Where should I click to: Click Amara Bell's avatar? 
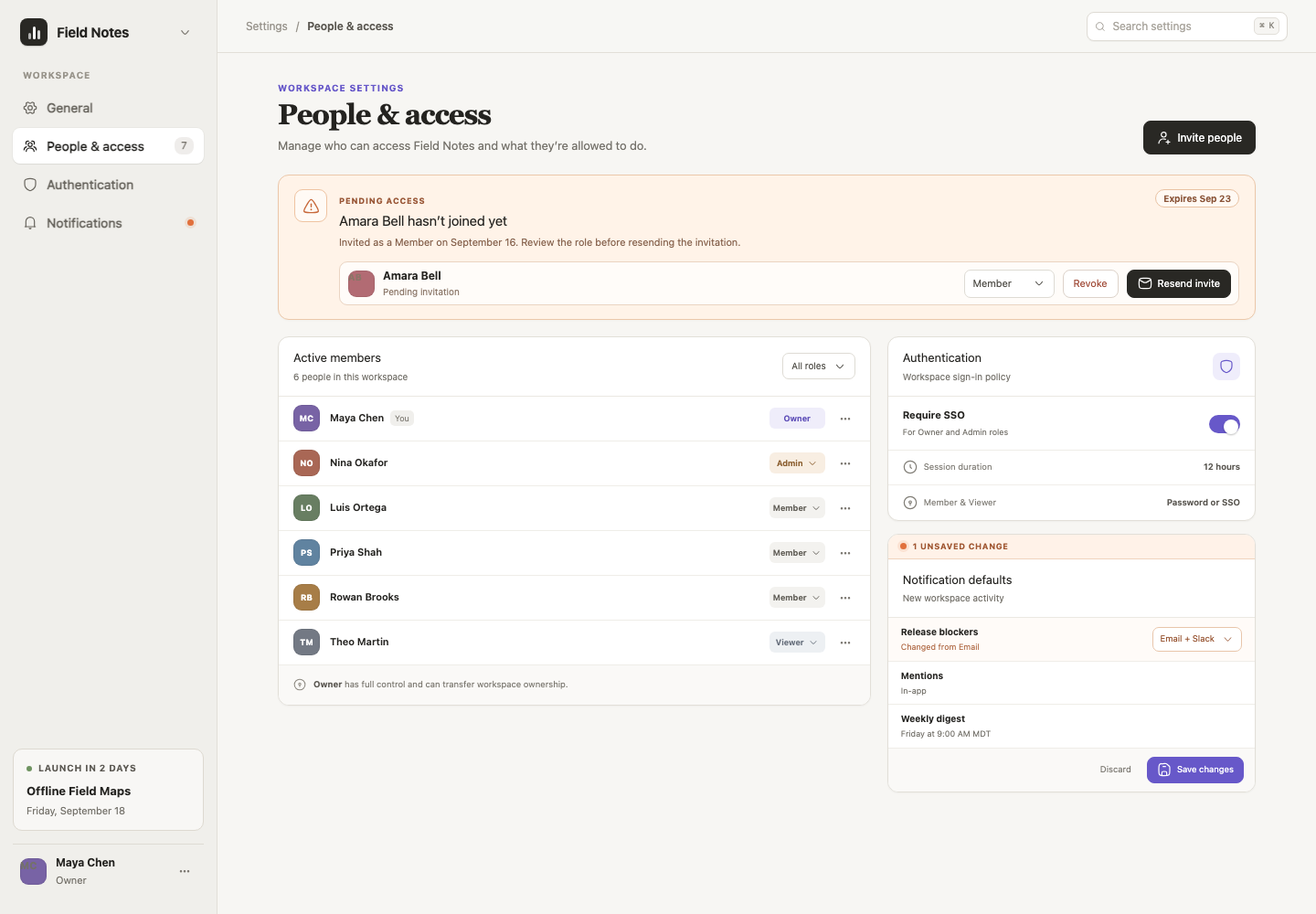pyautogui.click(x=362, y=283)
